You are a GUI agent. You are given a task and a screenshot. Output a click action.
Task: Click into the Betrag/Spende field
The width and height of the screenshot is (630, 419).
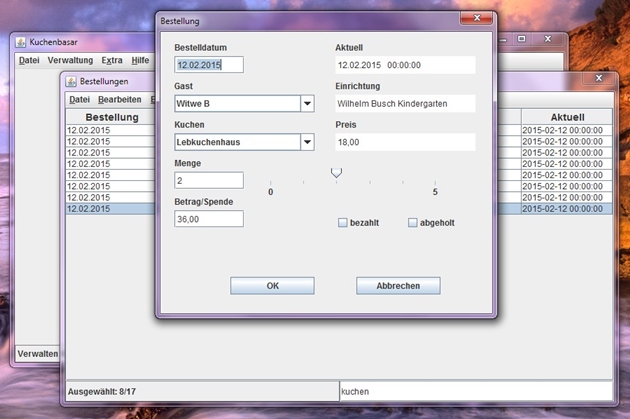[x=209, y=218]
